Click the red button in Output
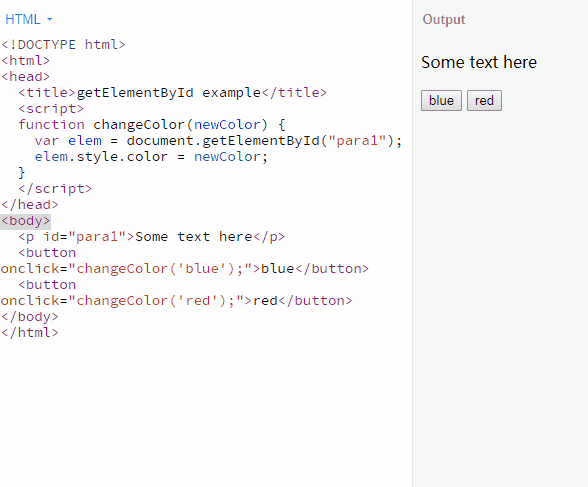 (484, 100)
